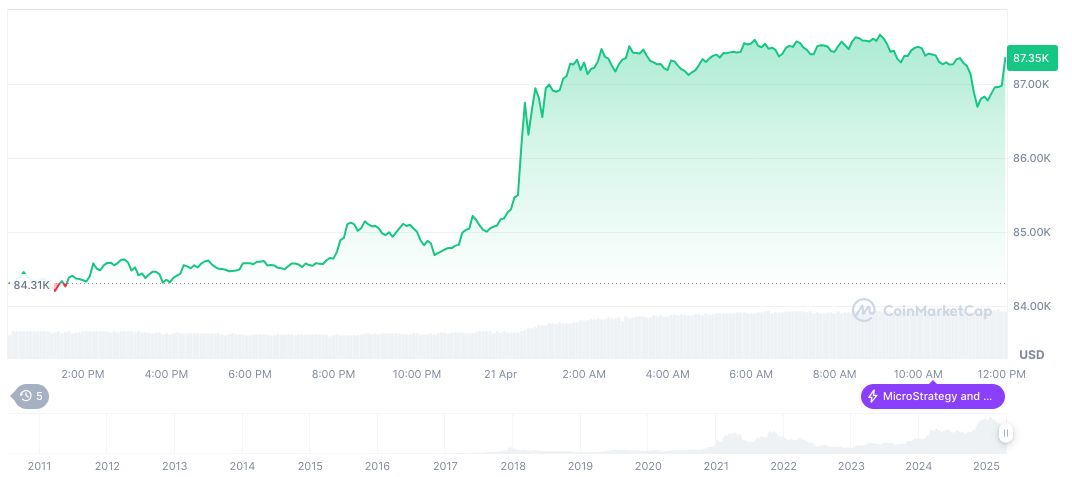Click the 86.00K price axis label
Image resolution: width=1072 pixels, height=477 pixels.
tap(1031, 158)
